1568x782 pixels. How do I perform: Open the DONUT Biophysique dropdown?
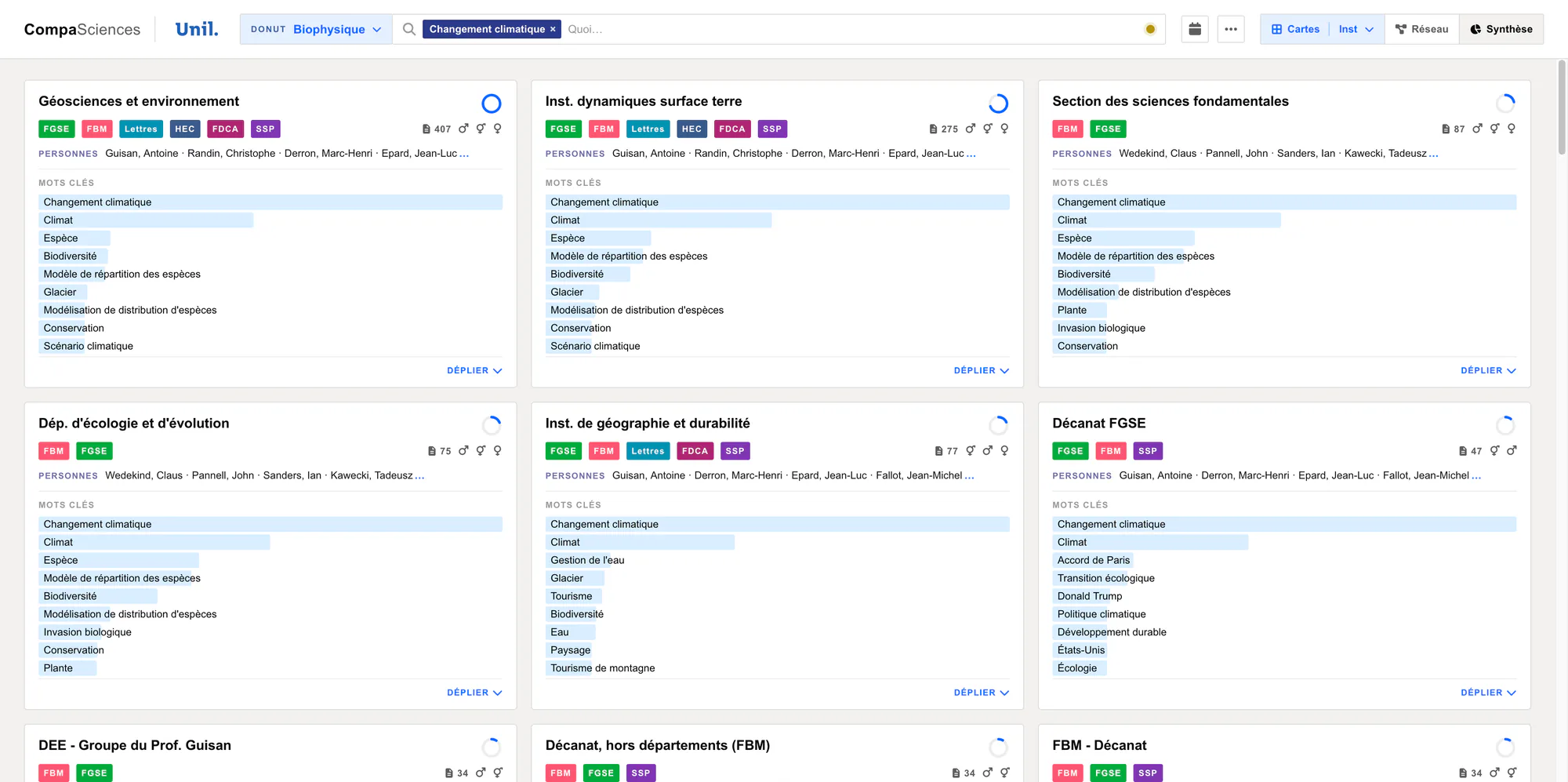(x=316, y=29)
